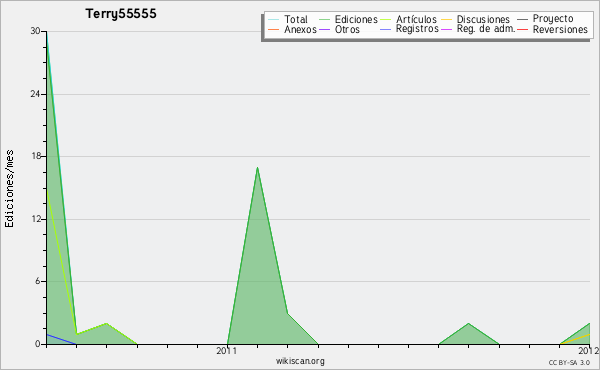Click the red Reversiones line swatch
Viewport: 600px width, 370px height.
(x=522, y=29)
